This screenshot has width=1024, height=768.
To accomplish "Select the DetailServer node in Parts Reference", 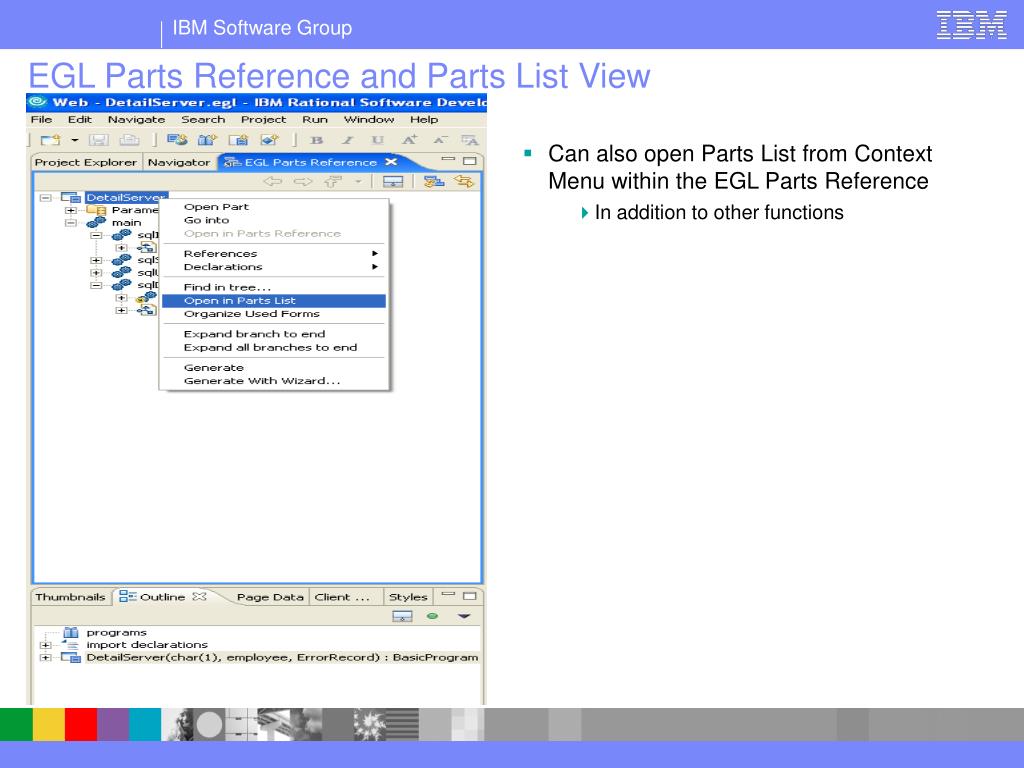I will (126, 197).
